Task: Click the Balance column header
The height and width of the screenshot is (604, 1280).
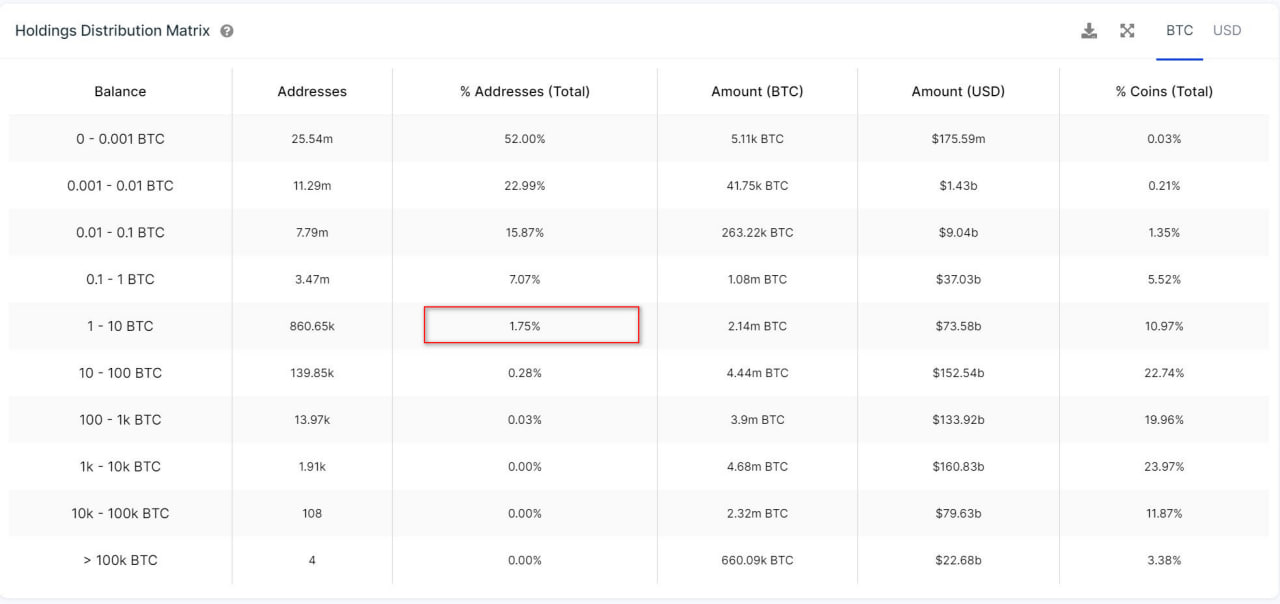Action: coord(120,91)
